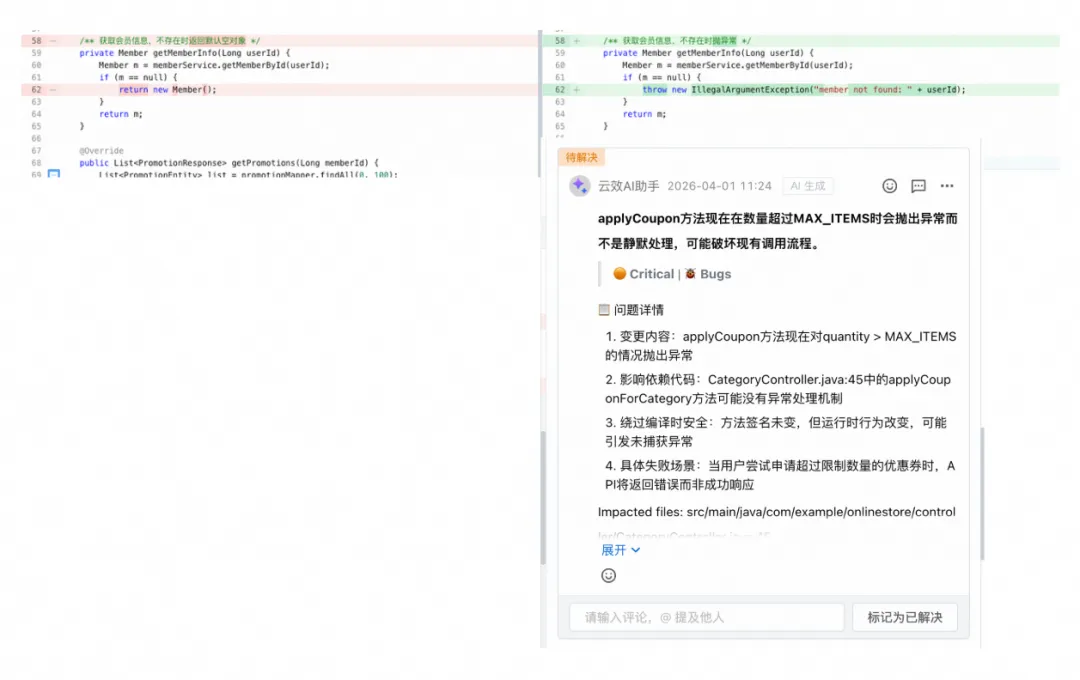
Task: Click detail item 3 绕过编译时安全 text
Action: pyautogui.click(x=776, y=432)
